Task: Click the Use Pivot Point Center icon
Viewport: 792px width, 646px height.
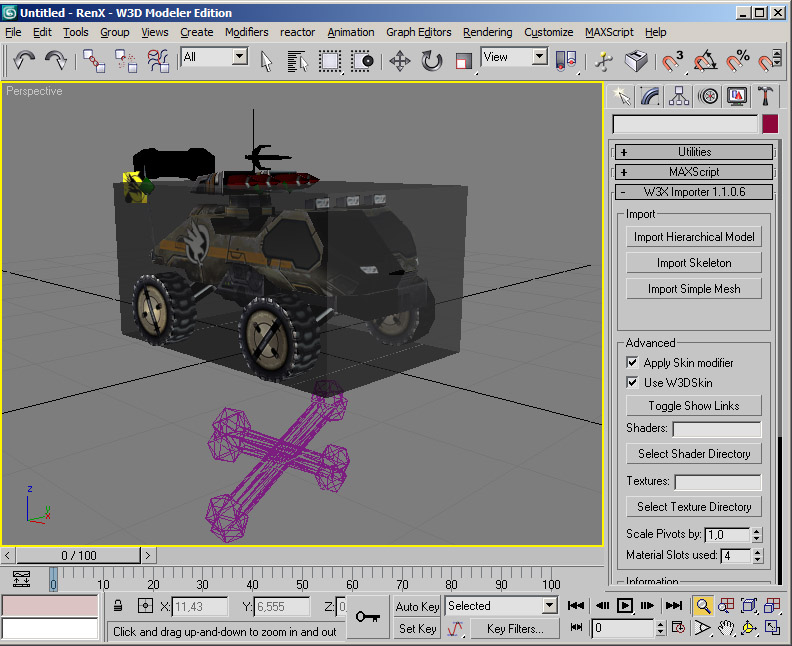Action: point(566,62)
